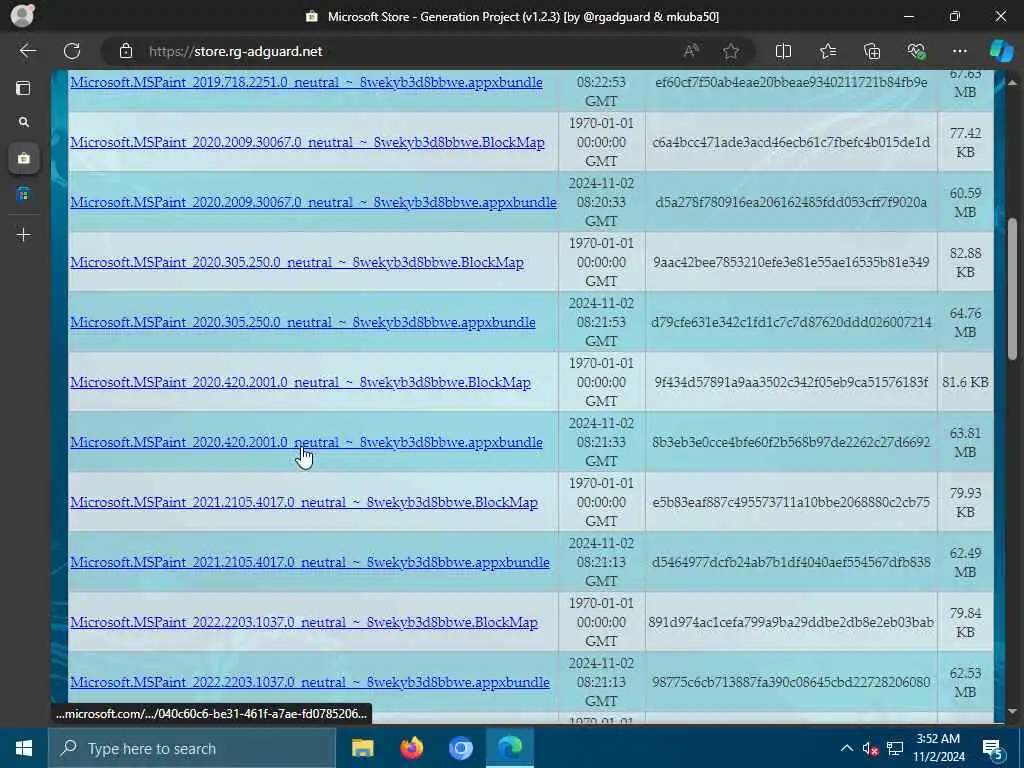The width and height of the screenshot is (1024, 768).
Task: Click the vertical scrollbar thumb
Action: (1012, 289)
